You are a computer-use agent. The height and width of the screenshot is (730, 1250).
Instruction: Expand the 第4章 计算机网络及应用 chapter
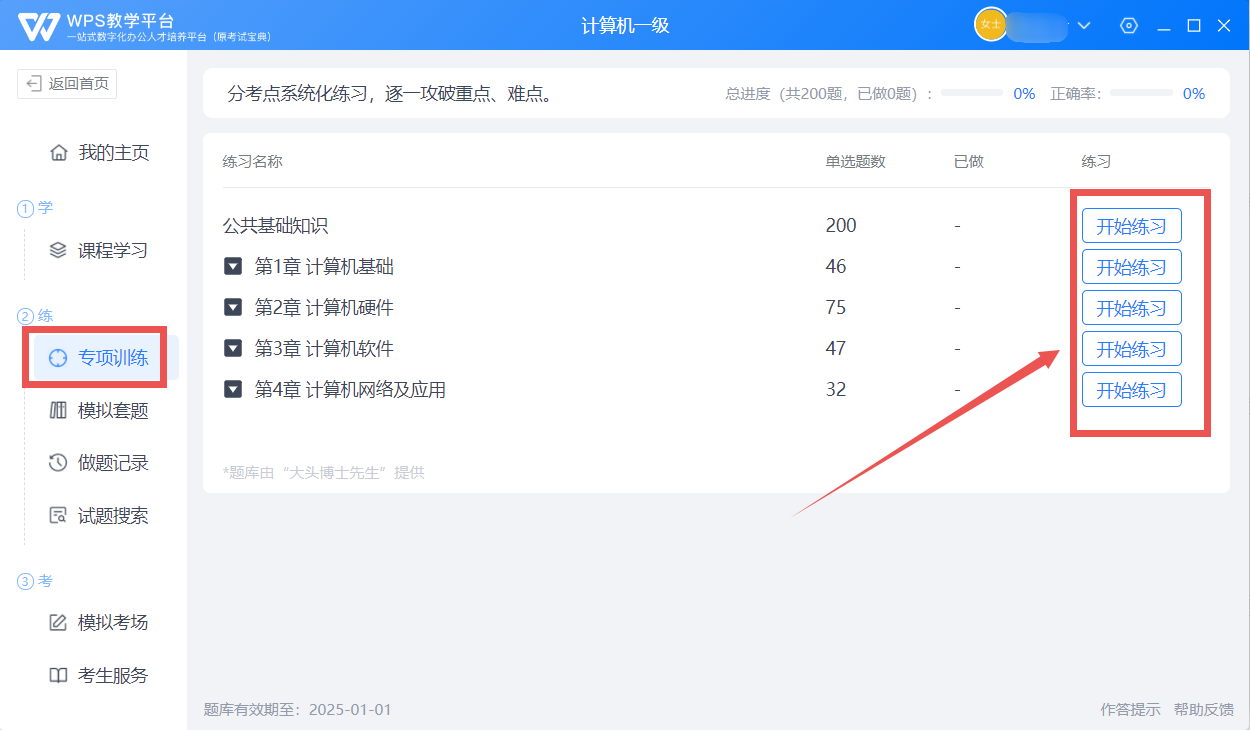click(233, 389)
